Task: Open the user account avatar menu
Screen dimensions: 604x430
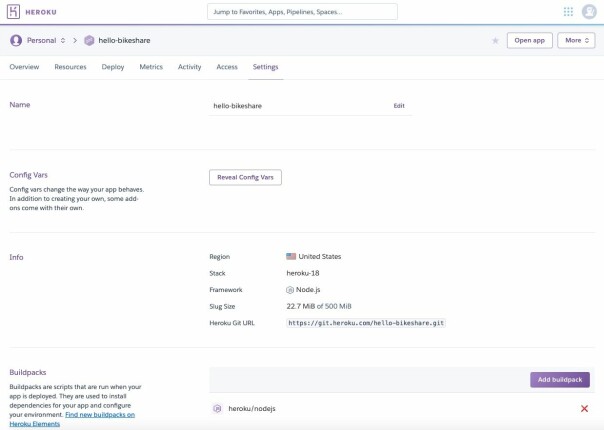Action: tap(589, 12)
